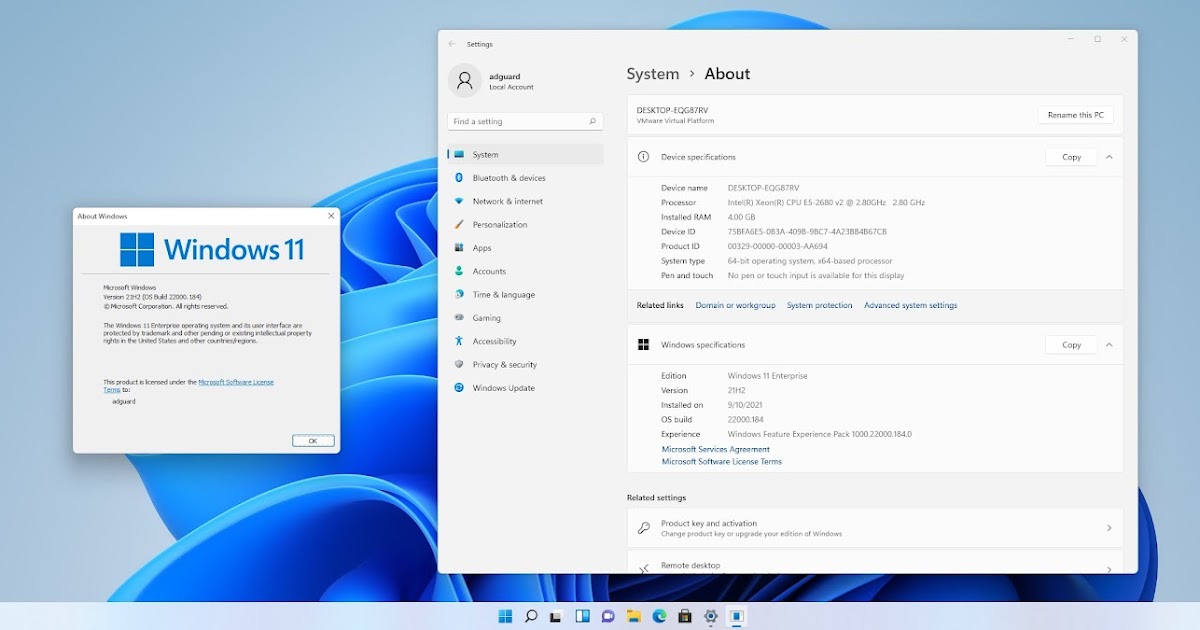1200x630 pixels.
Task: Open Apps settings category
Action: point(525,248)
